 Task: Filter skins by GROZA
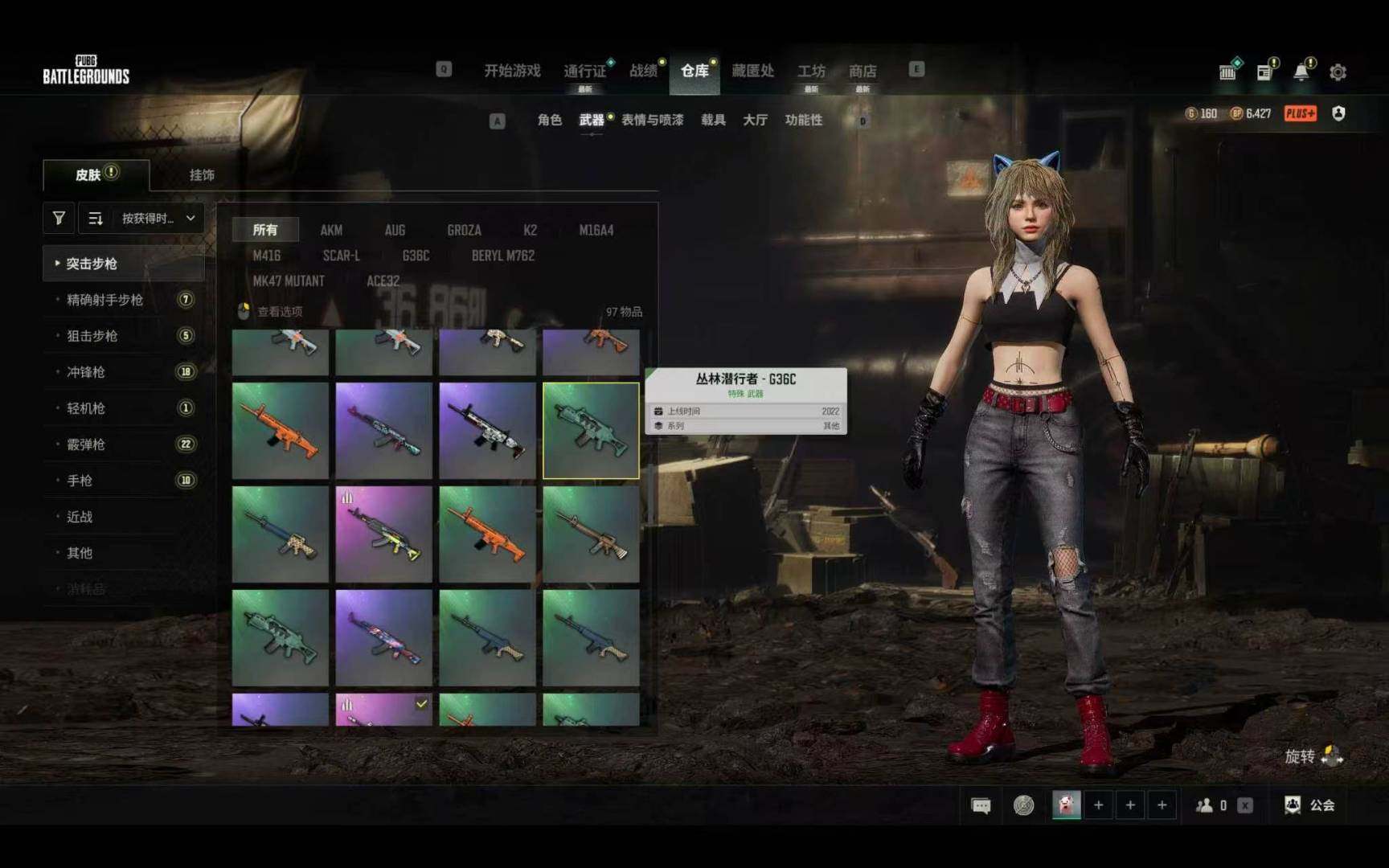[464, 230]
